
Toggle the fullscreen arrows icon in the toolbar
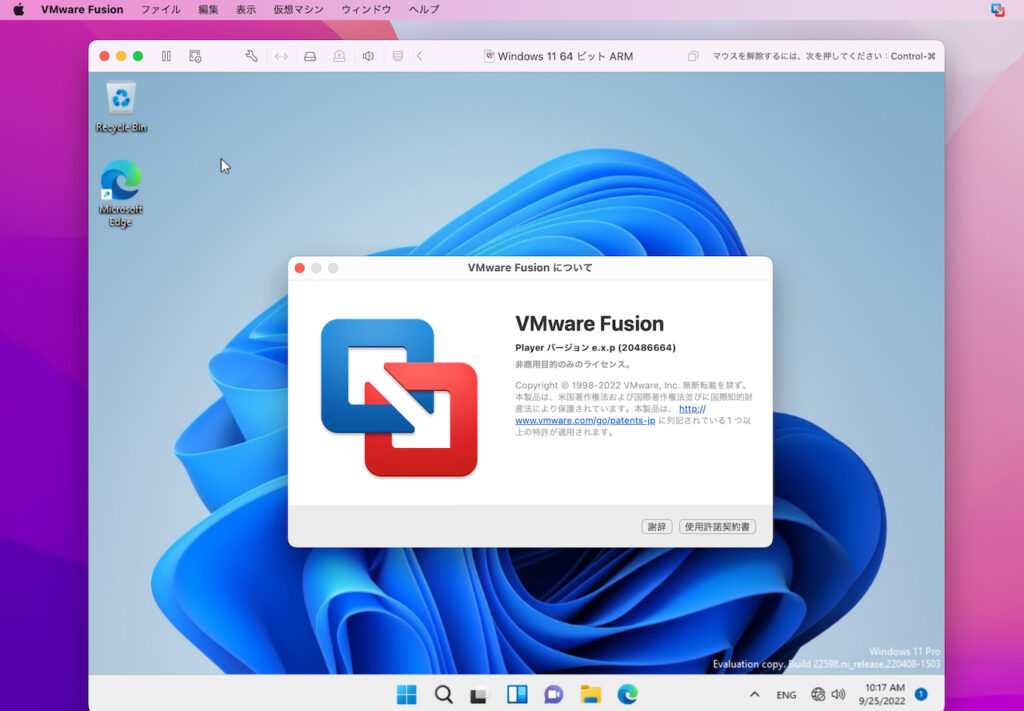click(x=281, y=56)
